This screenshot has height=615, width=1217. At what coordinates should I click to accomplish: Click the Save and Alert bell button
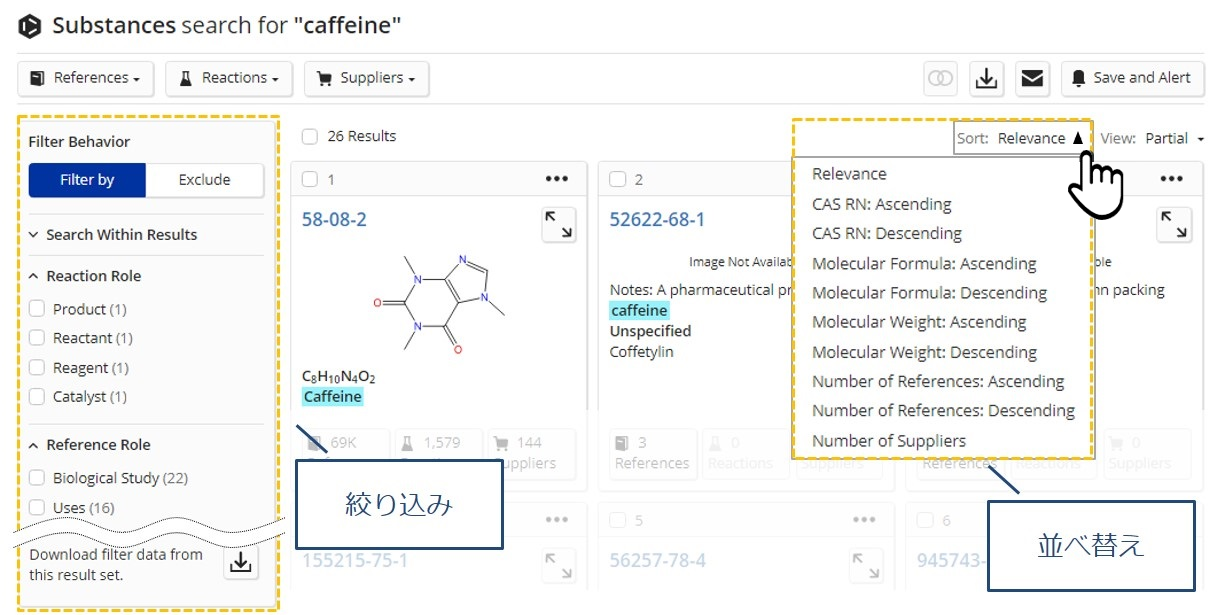(1132, 78)
